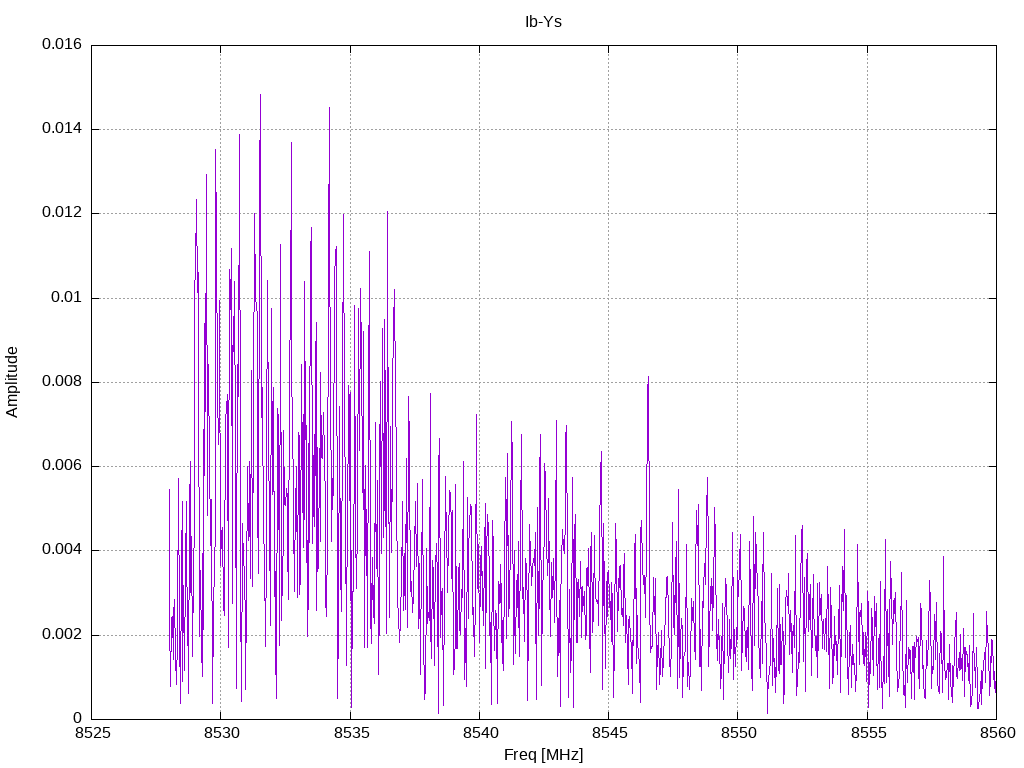Click the y-axis tick value 0

click(78, 718)
